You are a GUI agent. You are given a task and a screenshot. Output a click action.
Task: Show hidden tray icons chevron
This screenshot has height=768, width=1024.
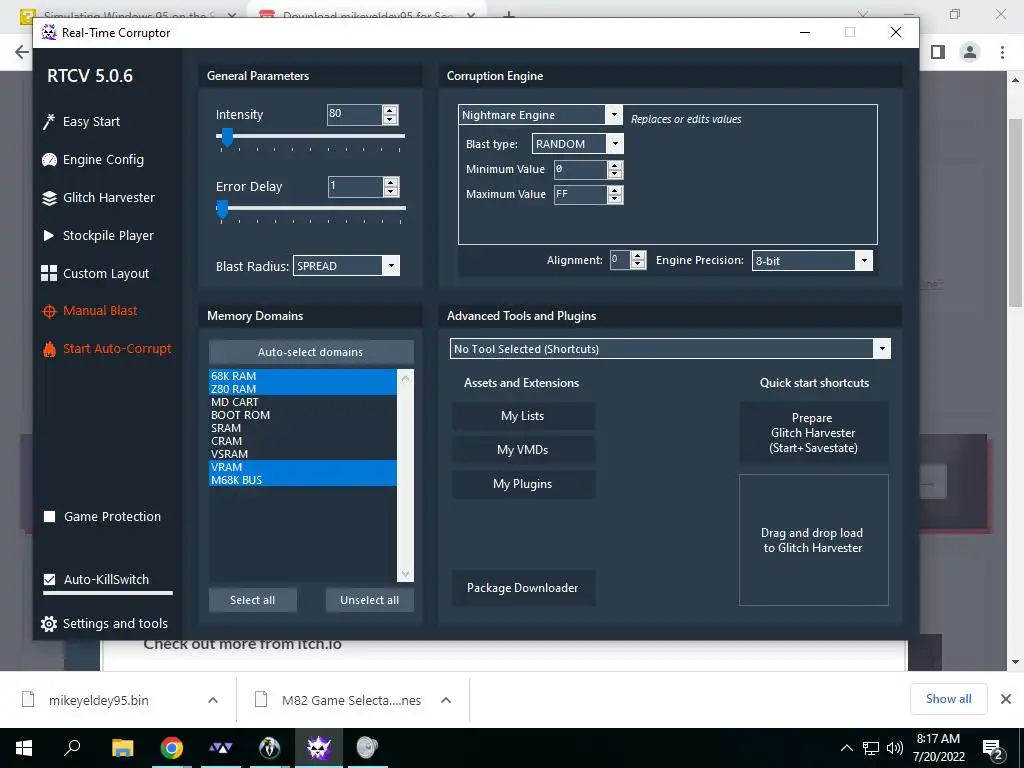click(846, 748)
